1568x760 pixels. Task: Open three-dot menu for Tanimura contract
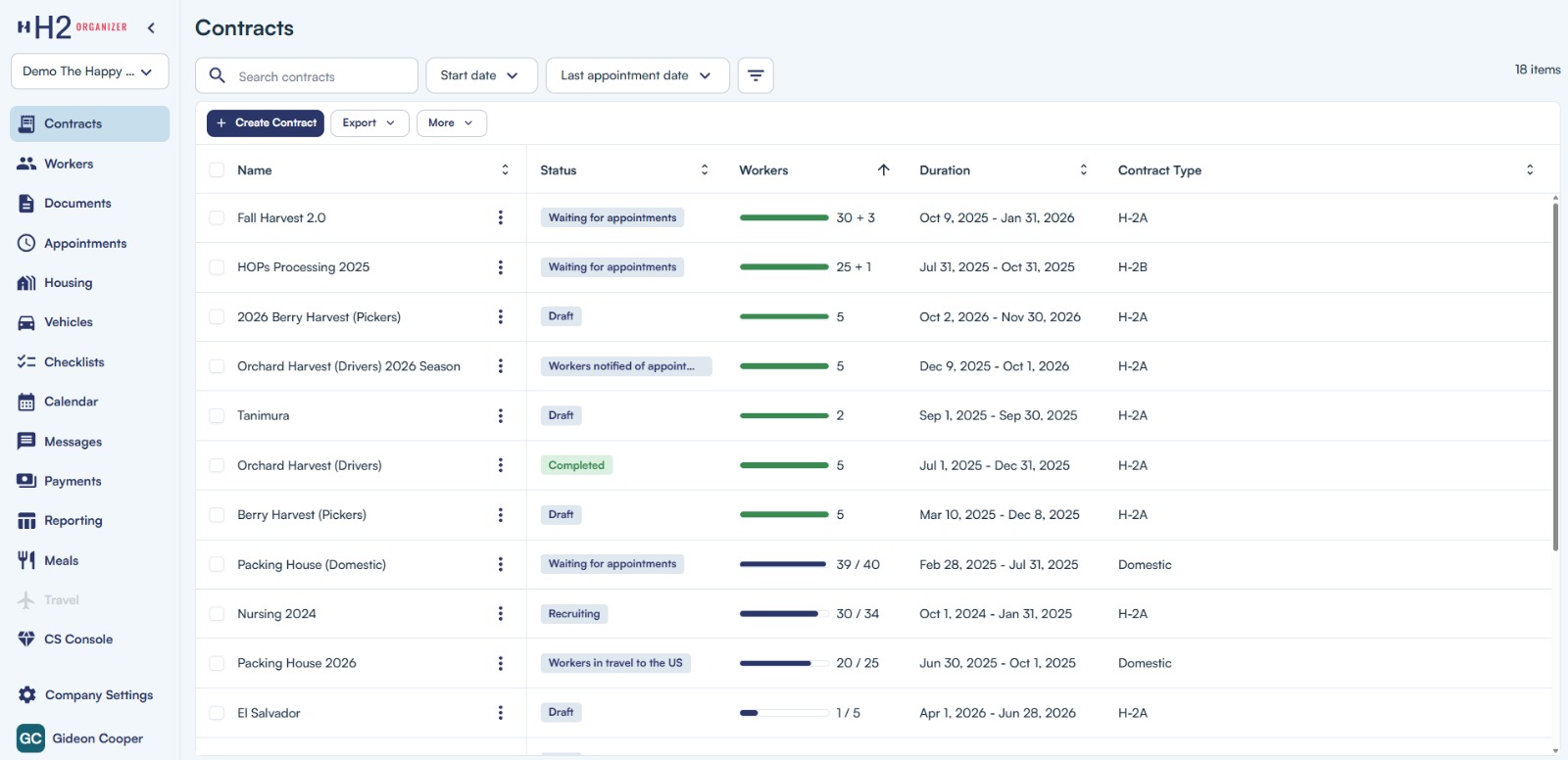500,415
